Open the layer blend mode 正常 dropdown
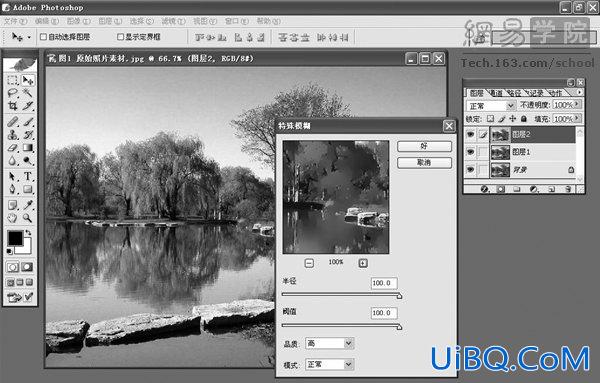 (491, 106)
